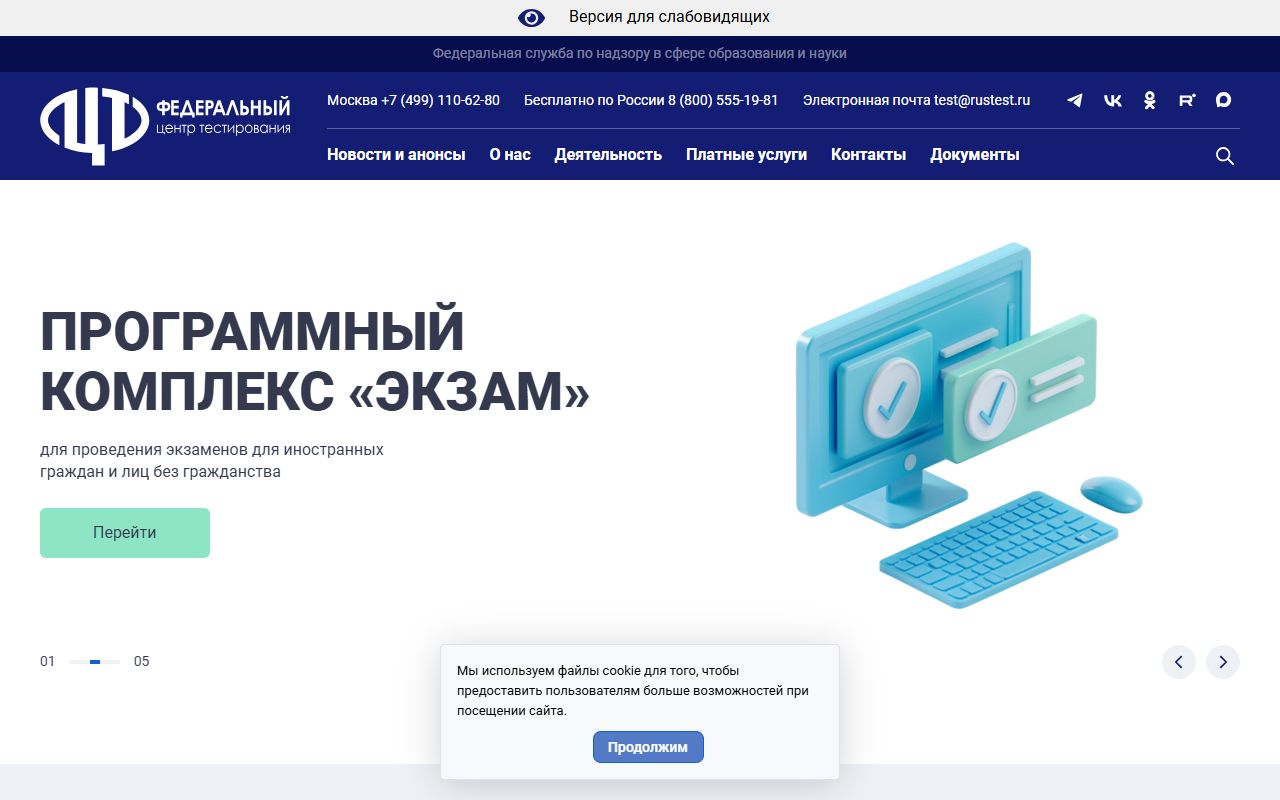Click the slide counter number 01
Image resolution: width=1280 pixels, height=800 pixels.
point(48,661)
